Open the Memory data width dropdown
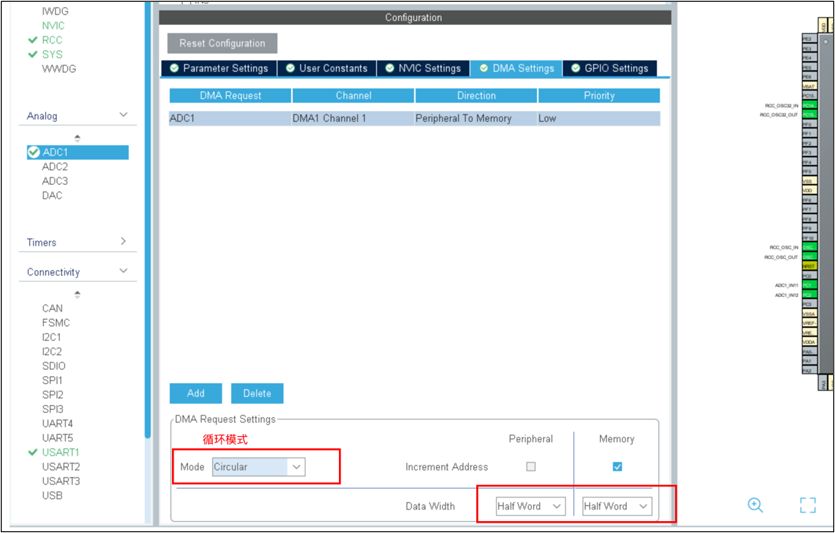 tap(617, 506)
